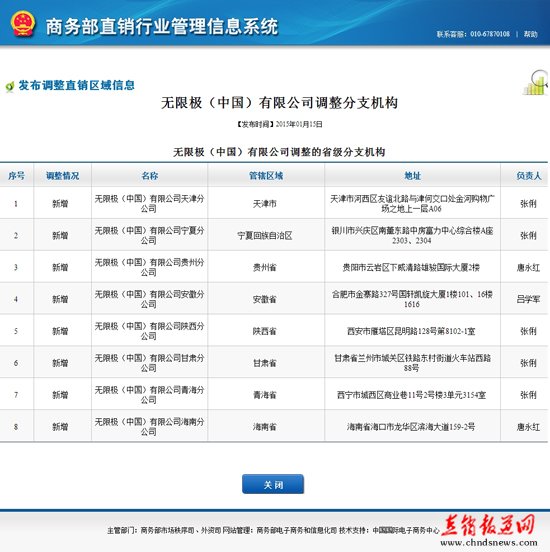The image size is (550, 552).
Task: Click the 管辖区域 column header
Action: (x=266, y=175)
